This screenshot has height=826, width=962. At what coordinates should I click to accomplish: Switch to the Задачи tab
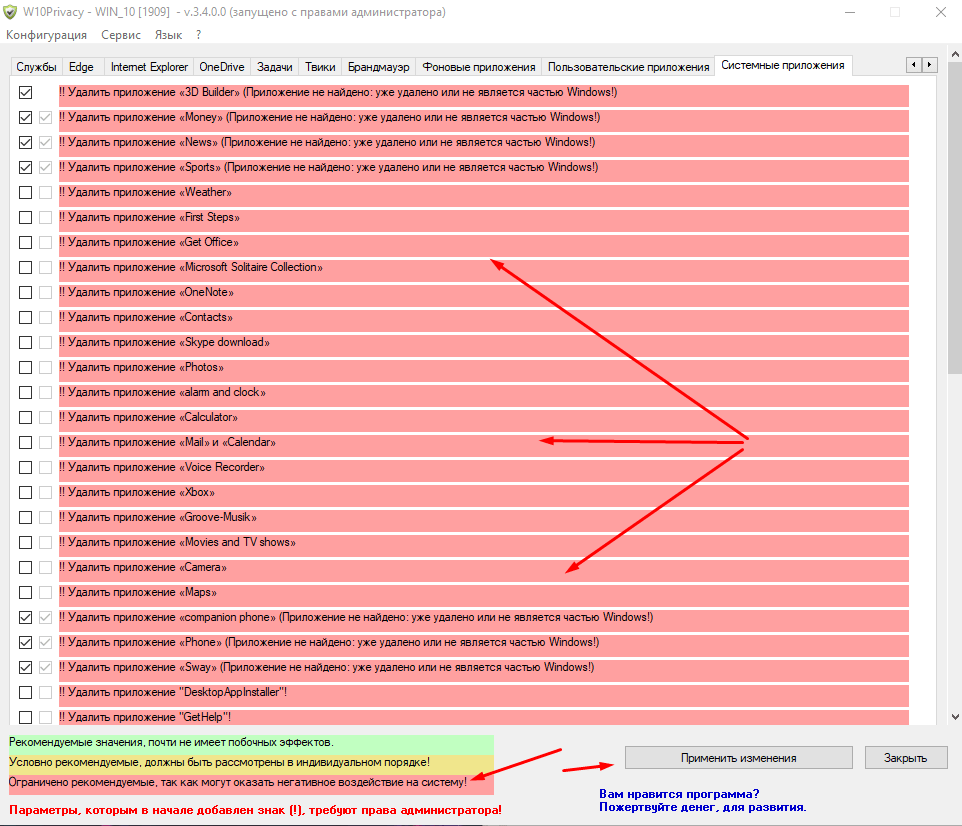click(274, 67)
